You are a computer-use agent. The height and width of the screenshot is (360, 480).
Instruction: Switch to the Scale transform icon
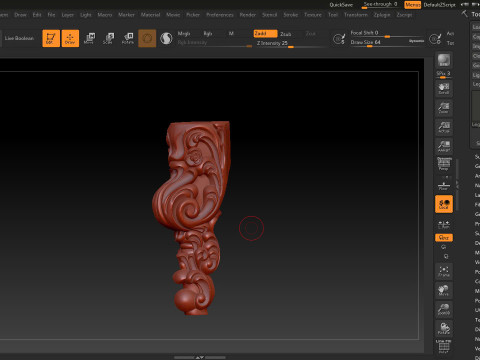108,38
